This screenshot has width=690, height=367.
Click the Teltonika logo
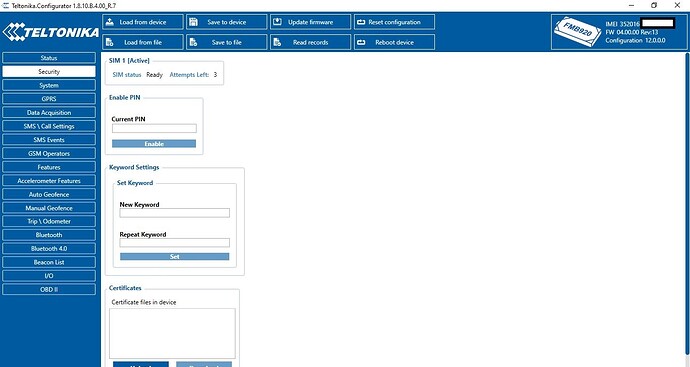[51, 32]
